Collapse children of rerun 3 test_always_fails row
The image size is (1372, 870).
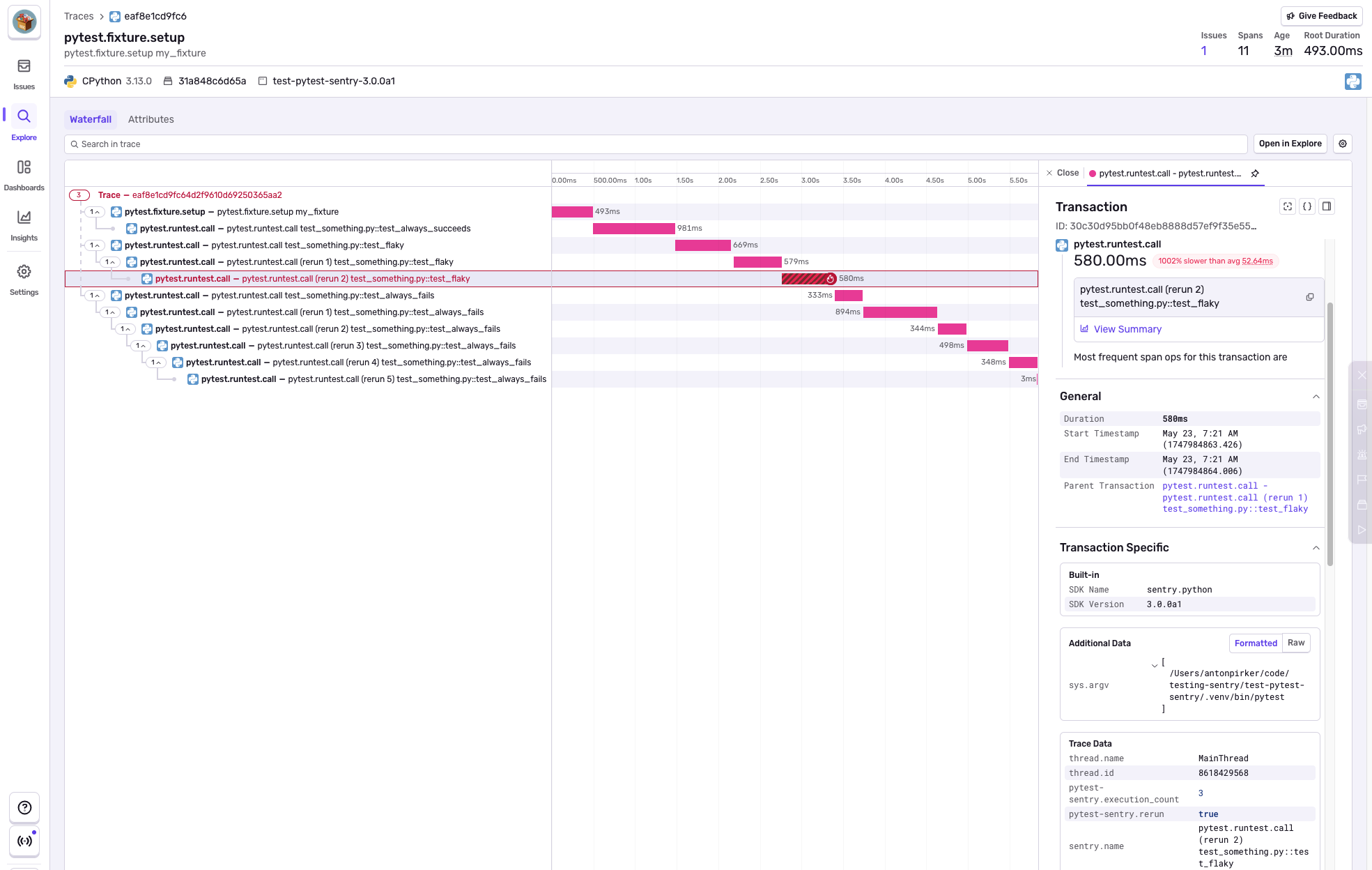[x=141, y=346]
